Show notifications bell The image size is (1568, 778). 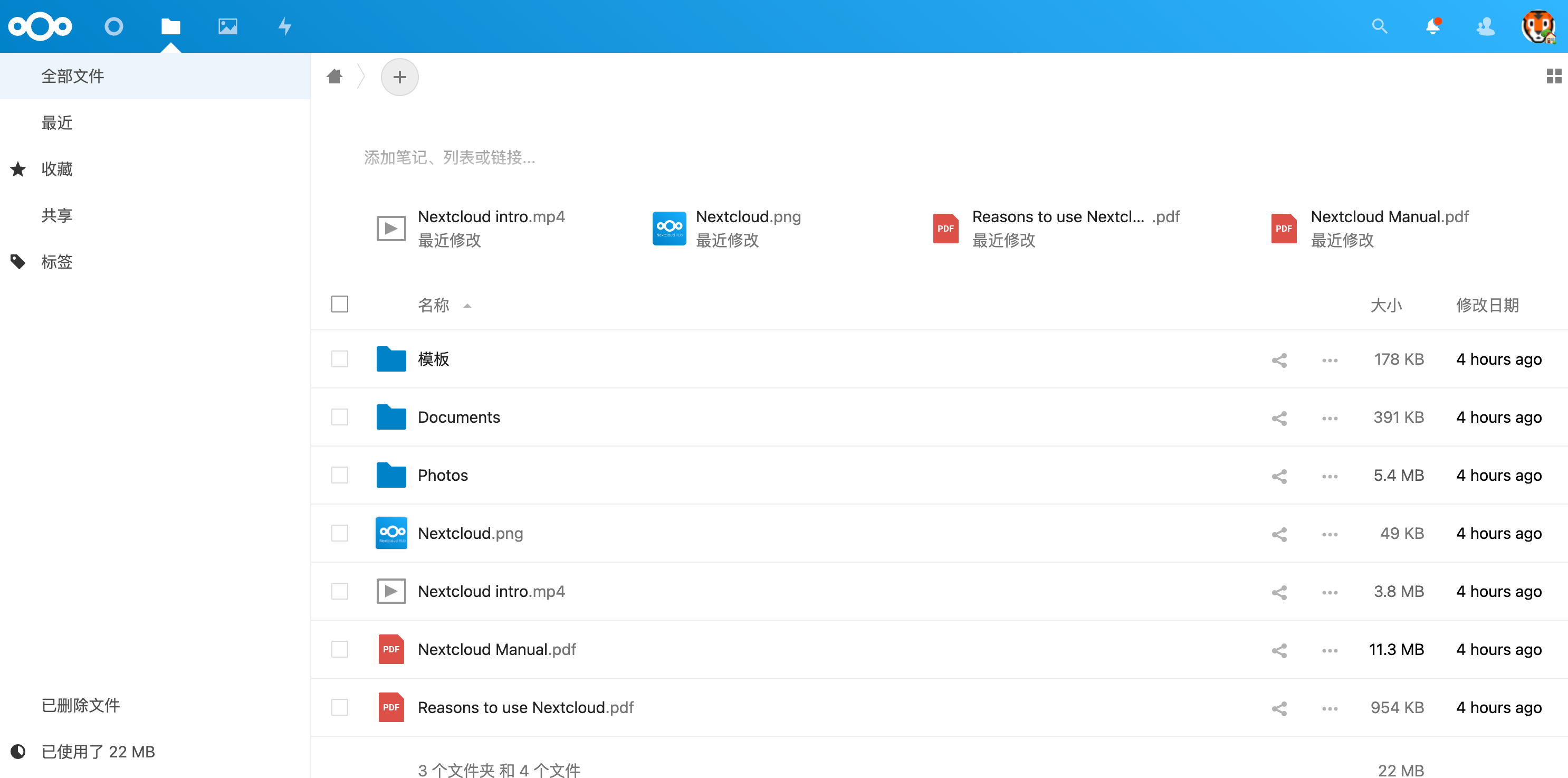click(x=1433, y=26)
